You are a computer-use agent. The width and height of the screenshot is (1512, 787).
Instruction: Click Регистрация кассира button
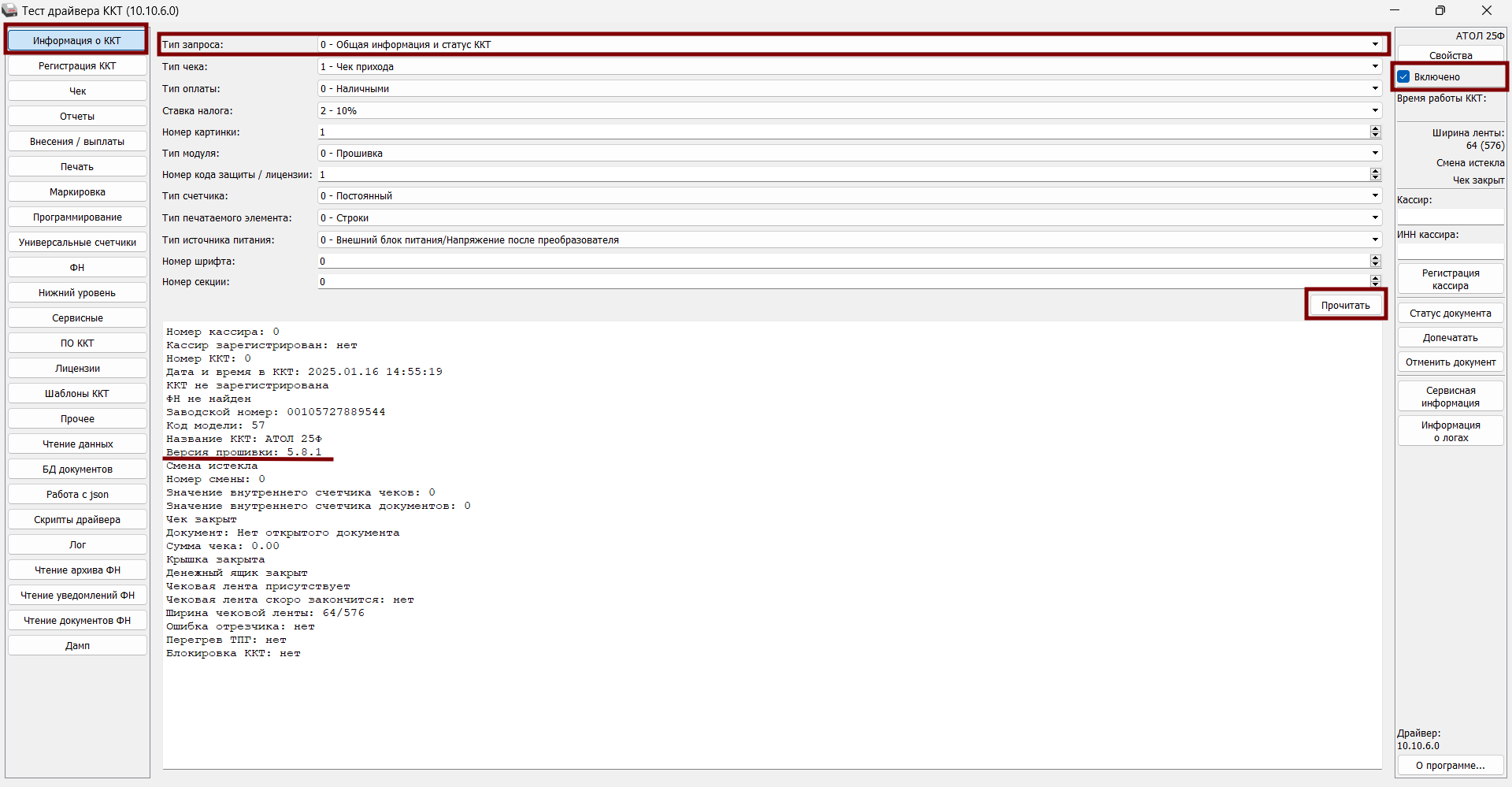1450,280
